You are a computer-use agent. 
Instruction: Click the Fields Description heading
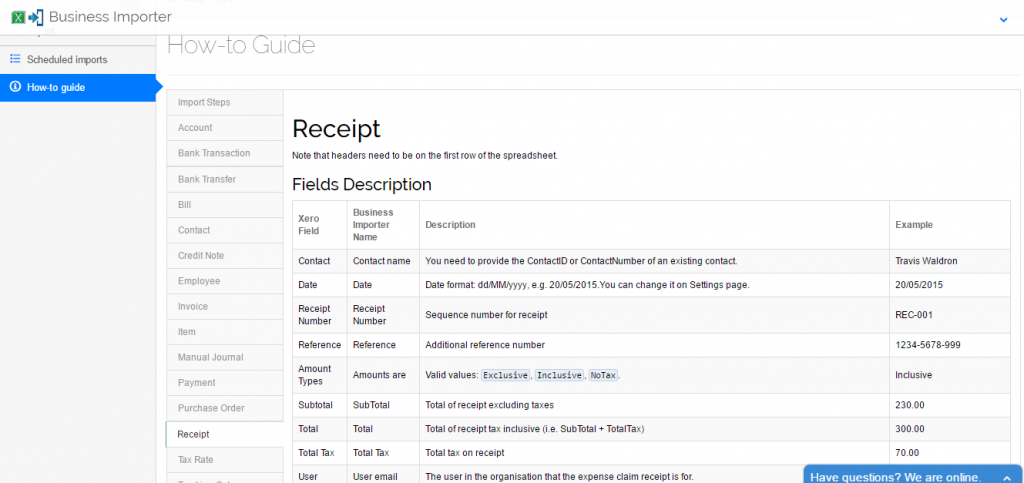pyautogui.click(x=362, y=185)
